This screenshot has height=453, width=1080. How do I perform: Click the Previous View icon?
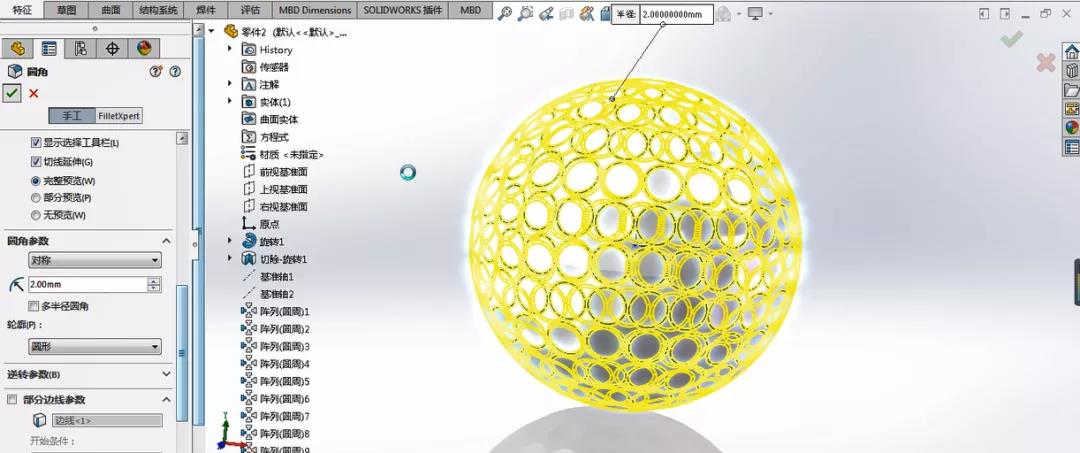(x=546, y=13)
